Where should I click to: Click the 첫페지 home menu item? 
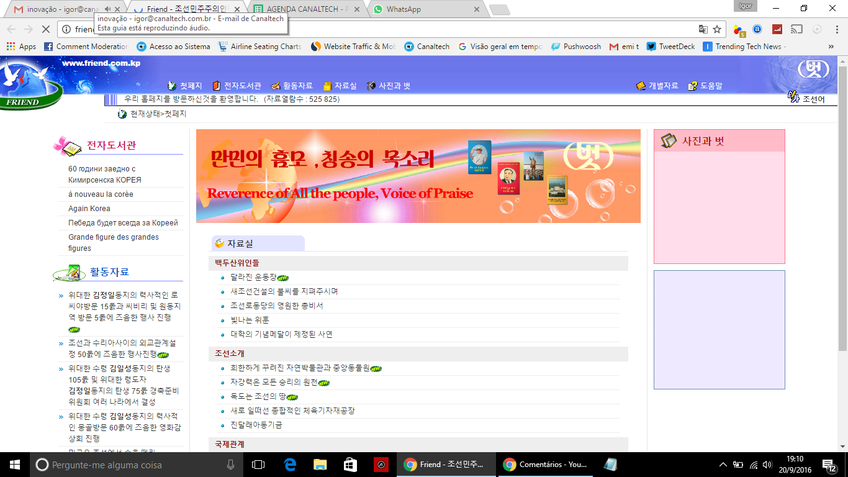coord(184,85)
